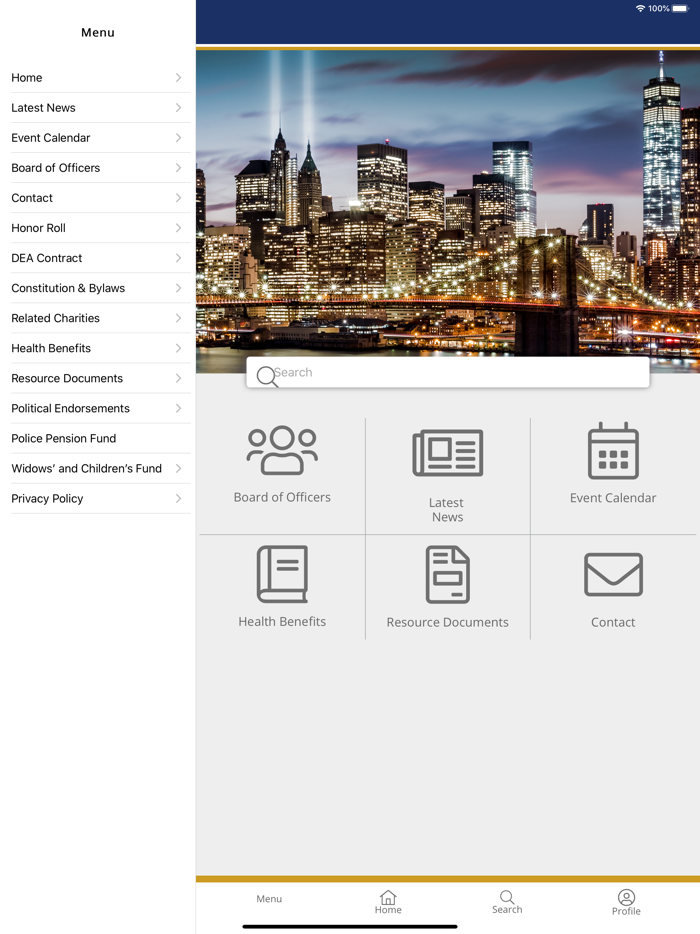This screenshot has width=700, height=934.
Task: Click the chevron beside Constitution & Bylaws
Action: point(178,288)
